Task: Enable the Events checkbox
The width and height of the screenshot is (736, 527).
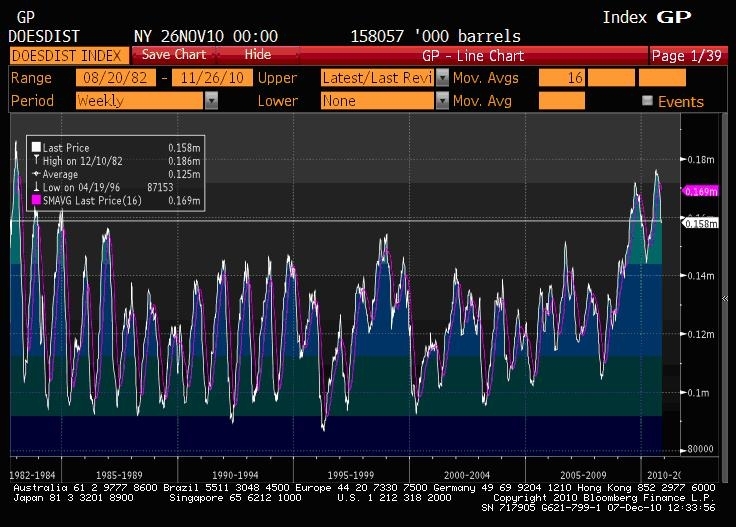Action: click(647, 101)
